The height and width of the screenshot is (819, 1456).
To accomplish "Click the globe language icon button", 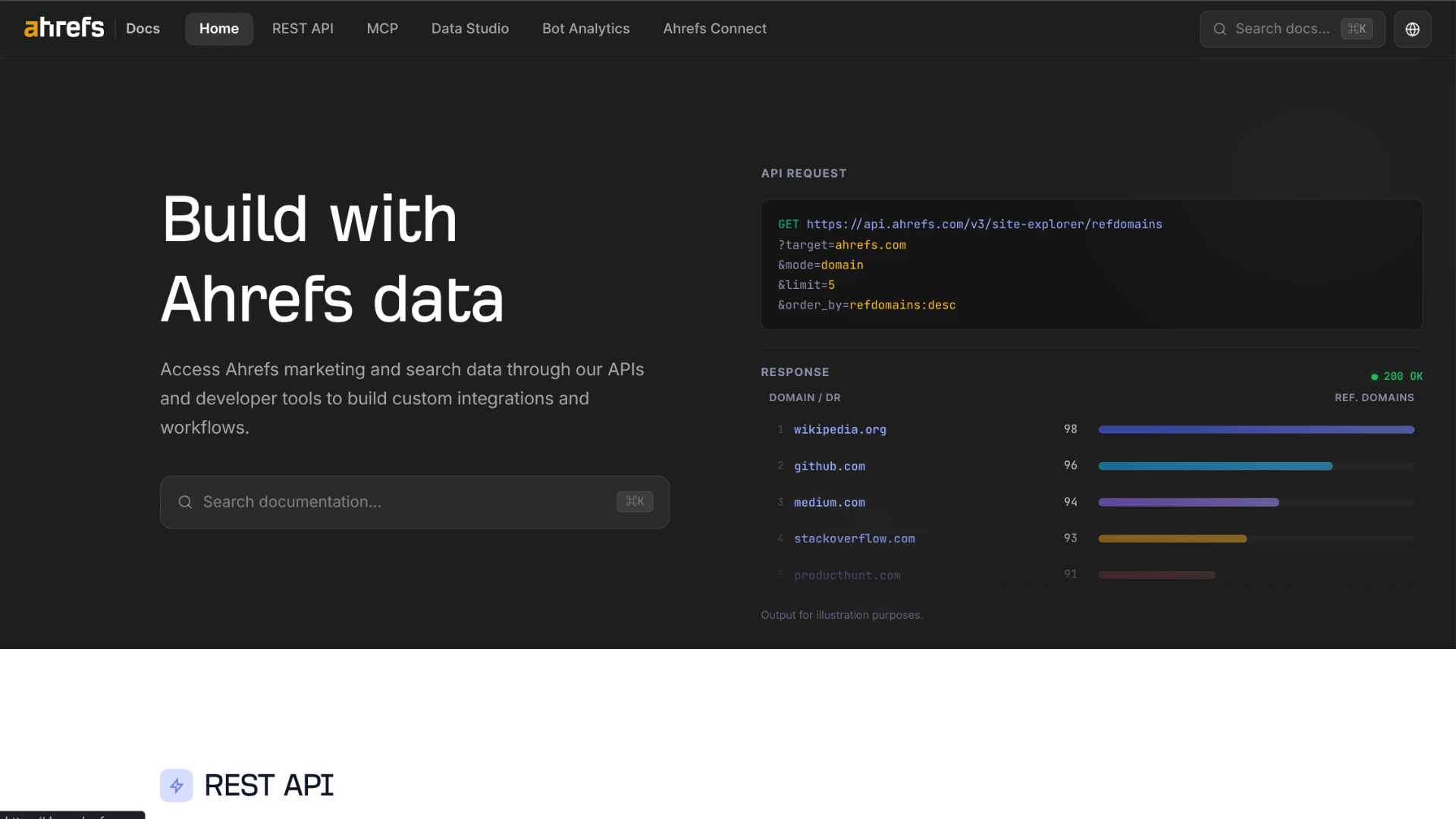I will (1412, 29).
